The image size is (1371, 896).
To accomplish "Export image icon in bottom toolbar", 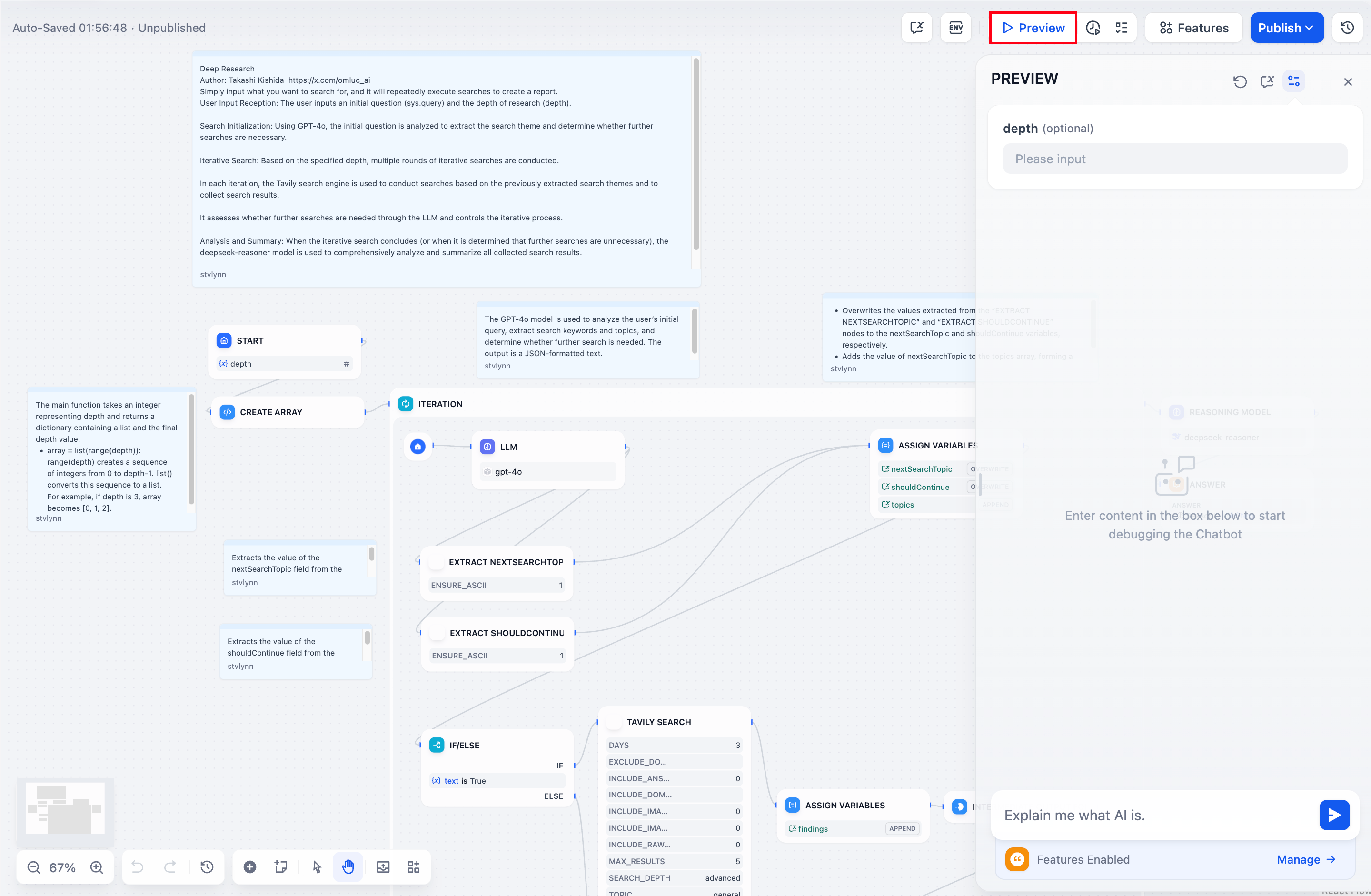I will point(383,866).
